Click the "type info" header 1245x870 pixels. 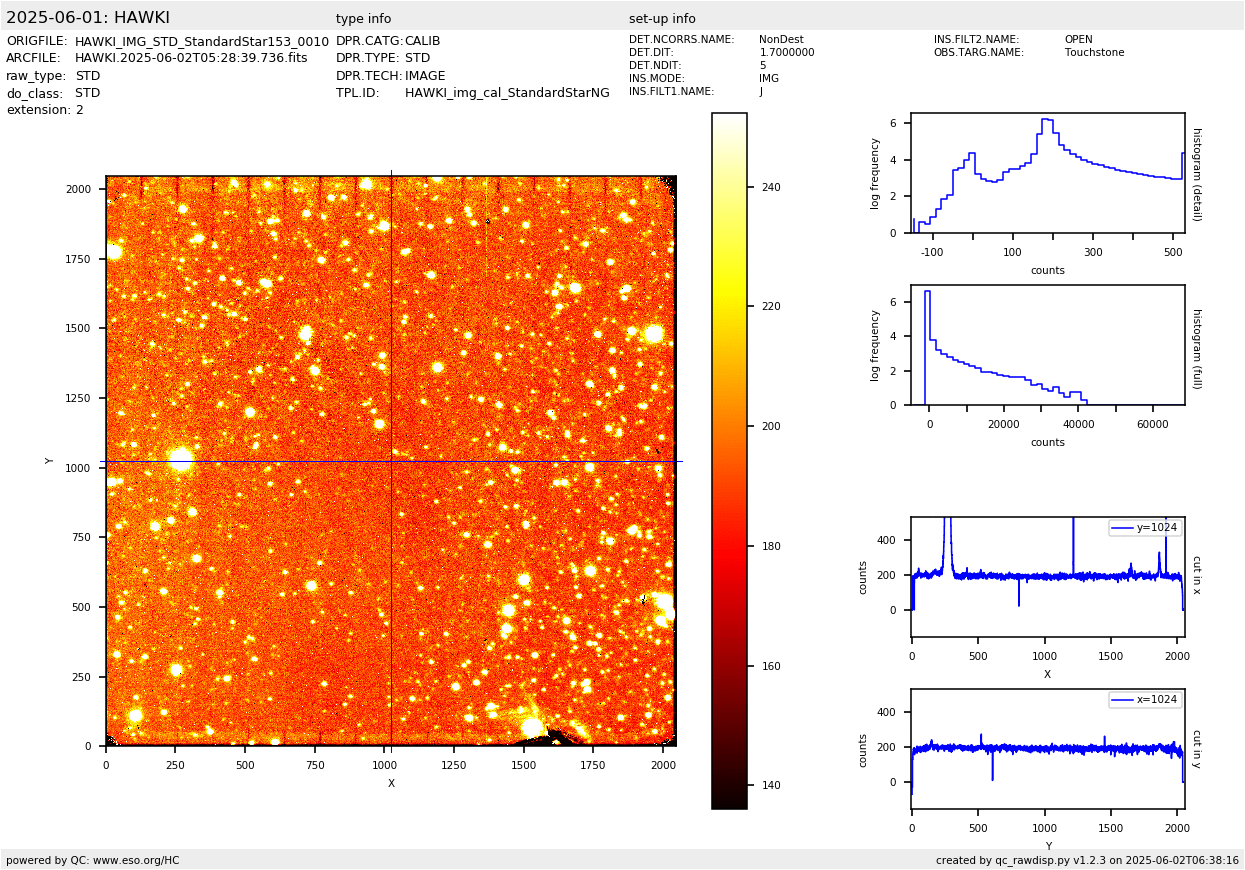(x=363, y=19)
